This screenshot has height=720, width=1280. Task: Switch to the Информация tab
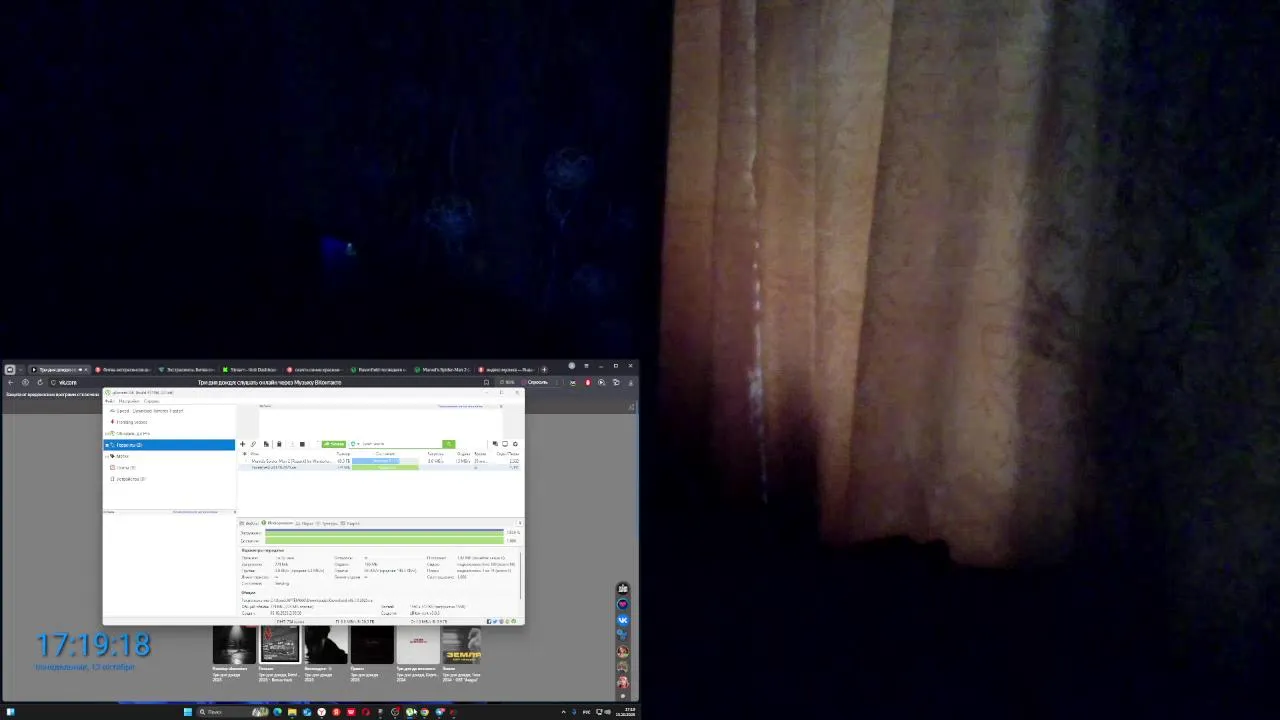[278, 523]
